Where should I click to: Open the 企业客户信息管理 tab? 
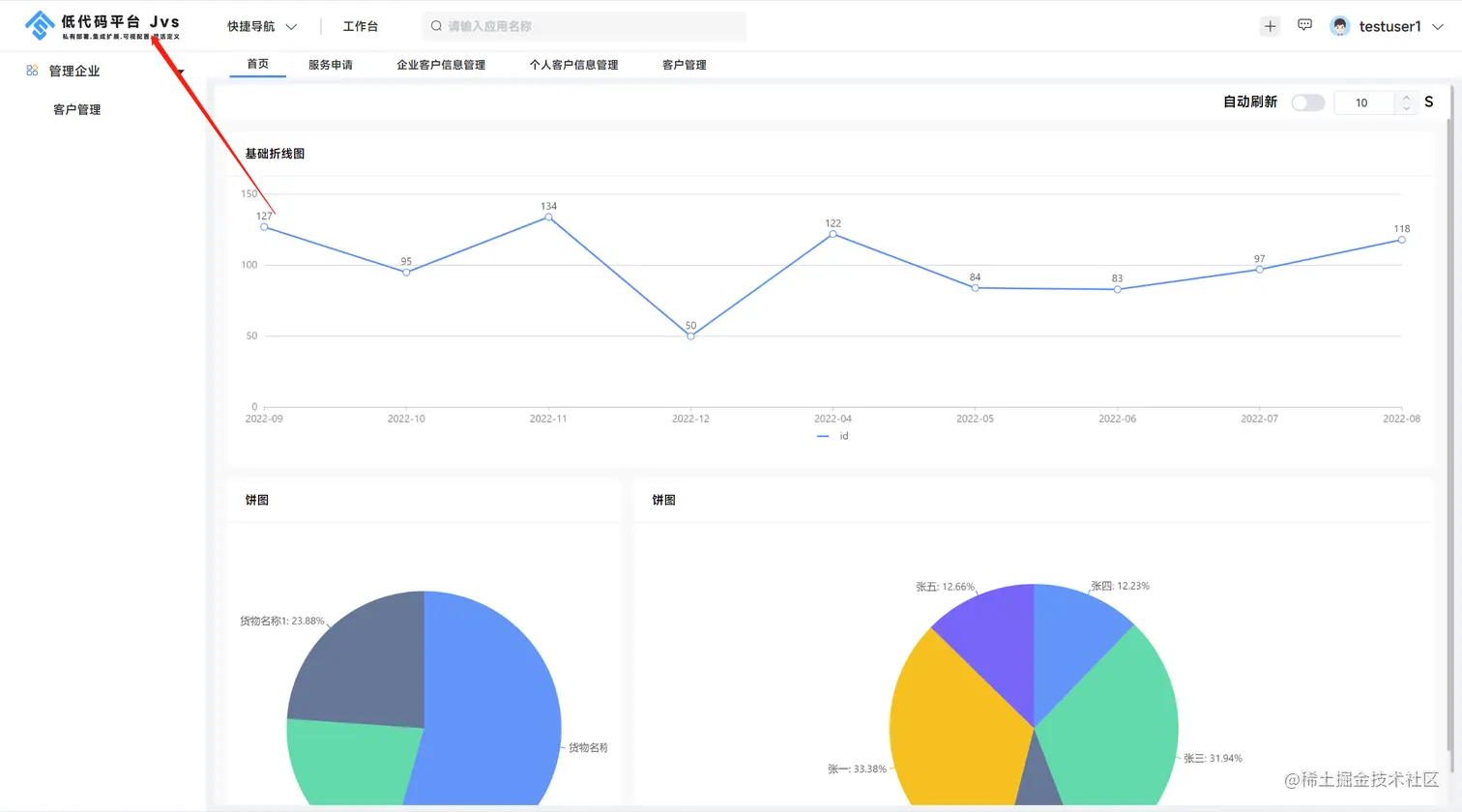[x=441, y=65]
